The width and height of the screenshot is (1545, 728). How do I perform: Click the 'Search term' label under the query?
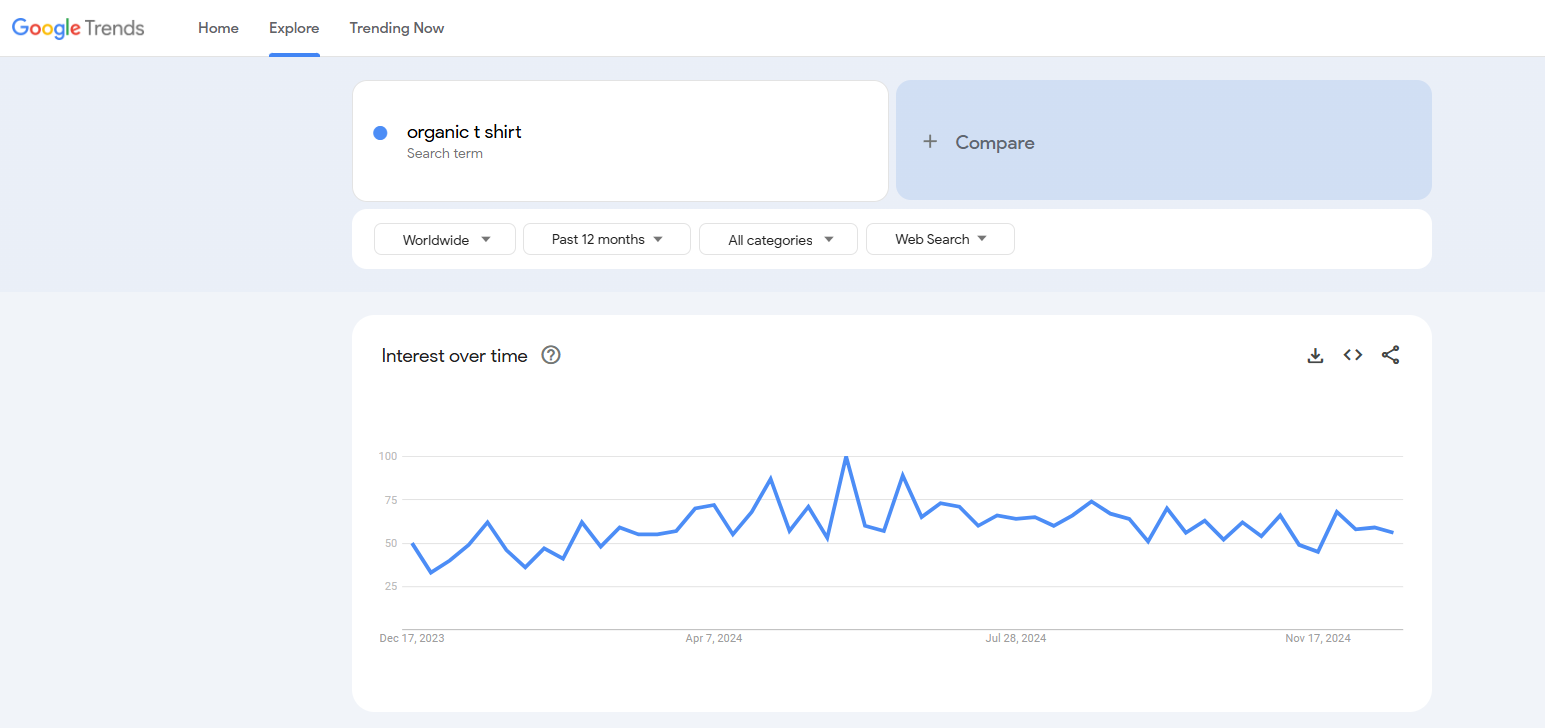pyautogui.click(x=445, y=154)
